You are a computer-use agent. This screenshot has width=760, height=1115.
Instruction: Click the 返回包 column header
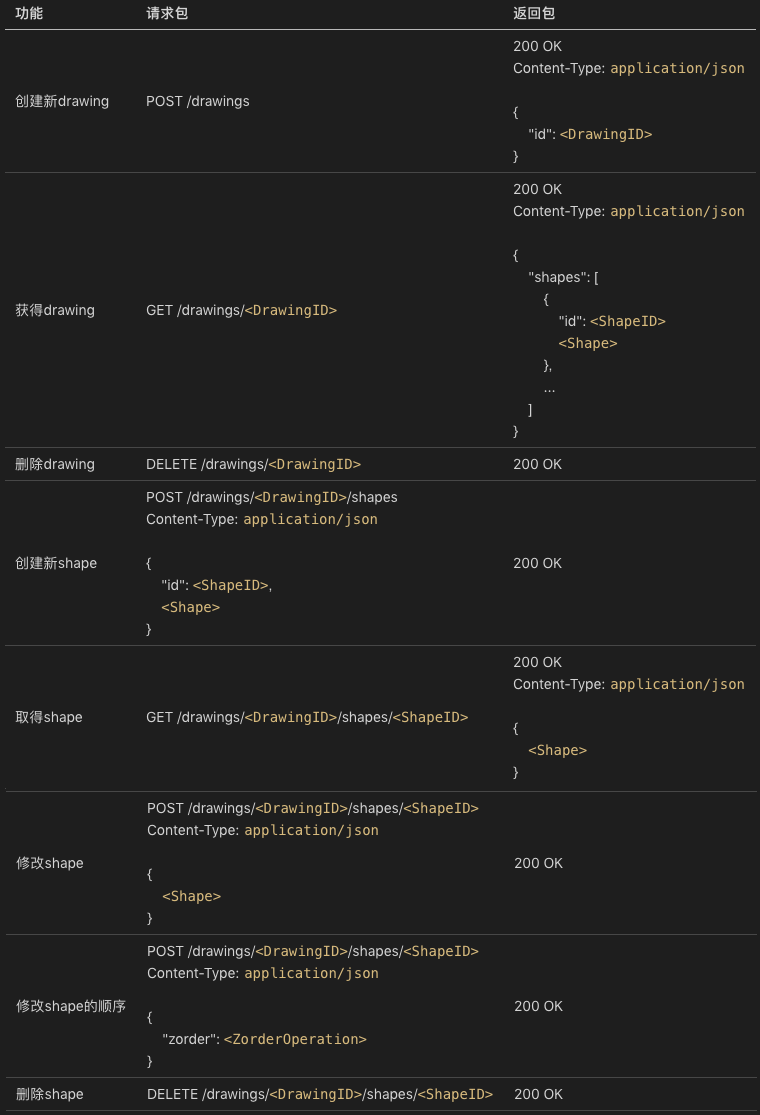click(x=534, y=14)
